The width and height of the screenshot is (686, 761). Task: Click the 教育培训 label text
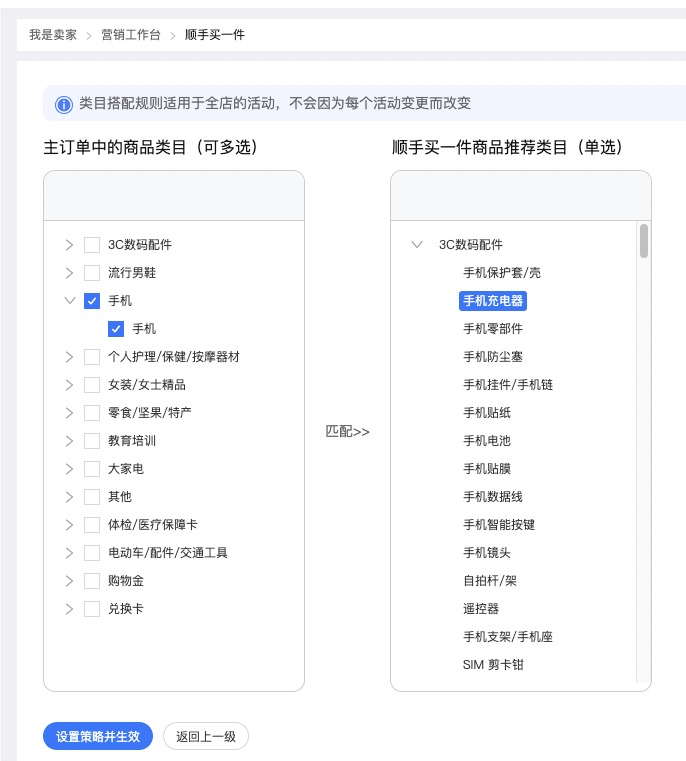pyautogui.click(x=132, y=441)
